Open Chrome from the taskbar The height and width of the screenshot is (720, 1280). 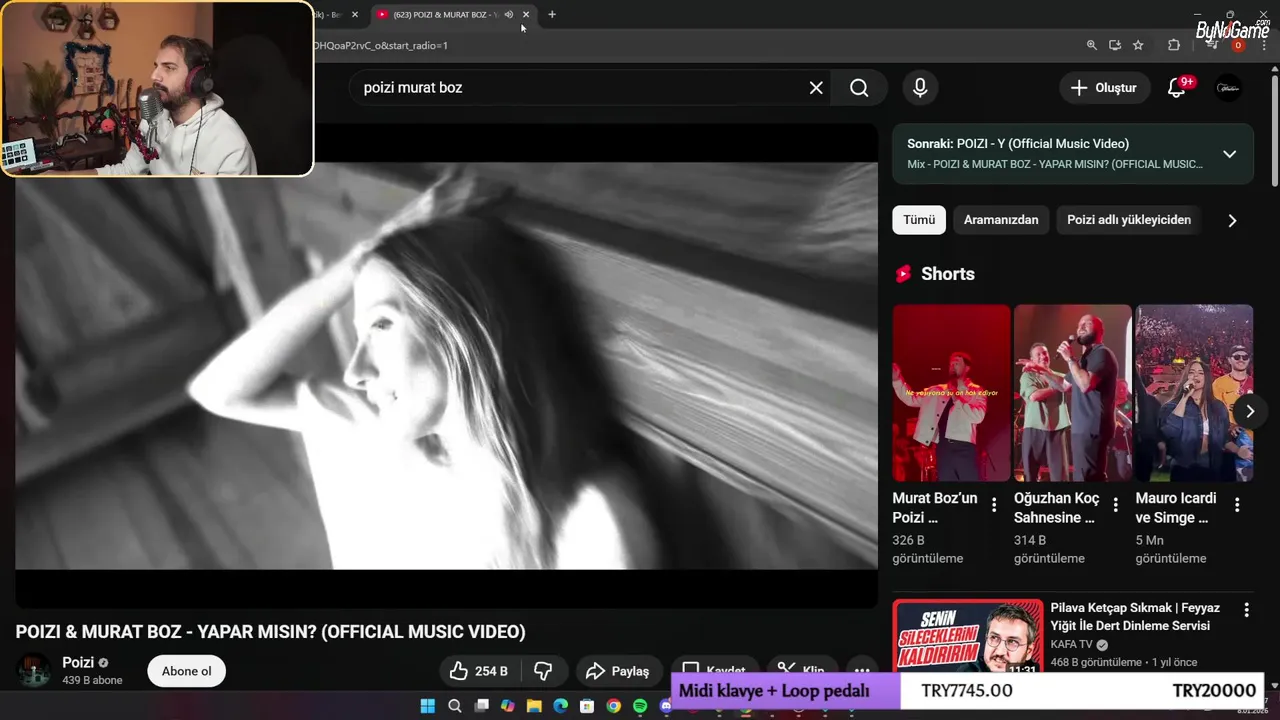(x=614, y=706)
